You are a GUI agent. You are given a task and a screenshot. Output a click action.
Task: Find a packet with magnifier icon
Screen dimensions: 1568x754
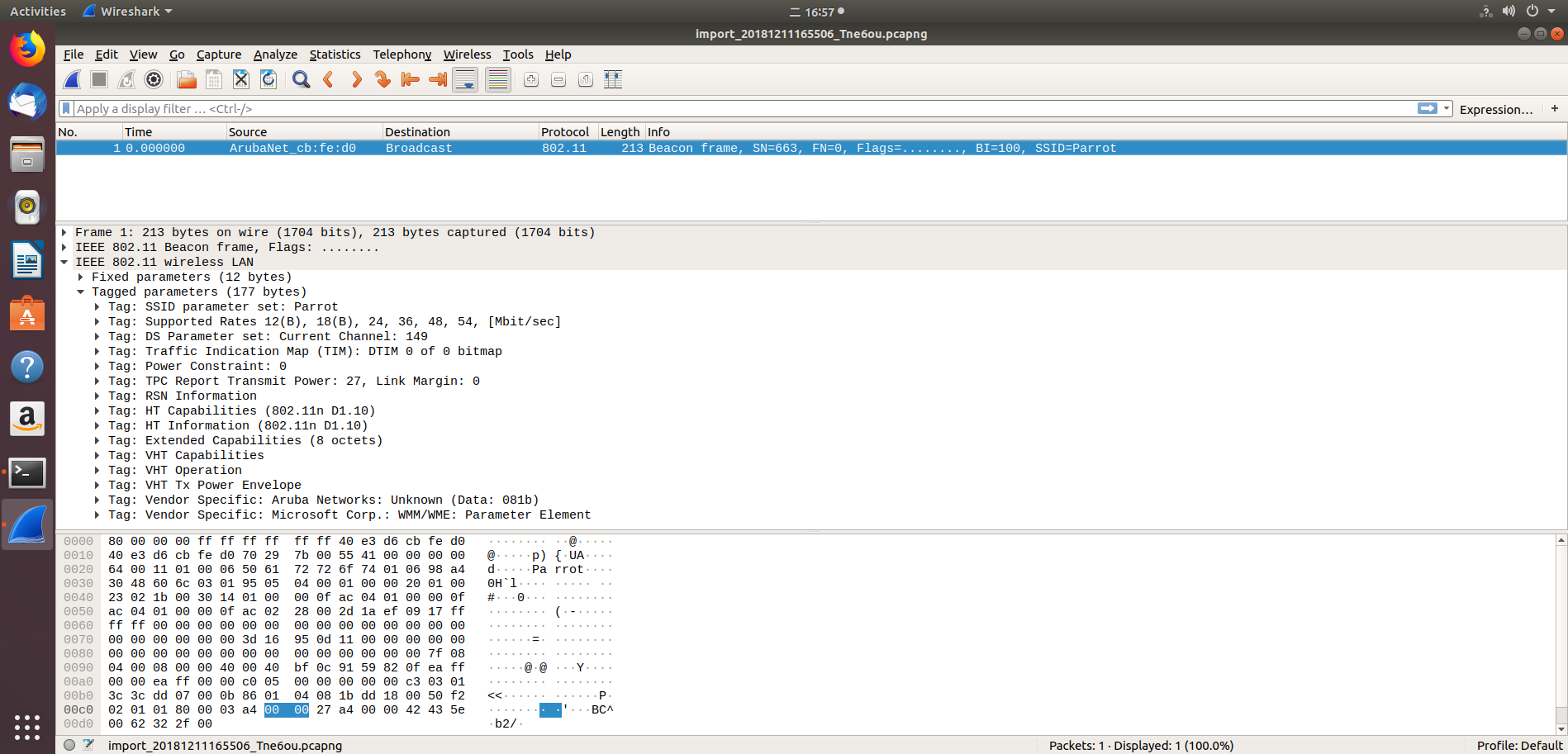[302, 79]
